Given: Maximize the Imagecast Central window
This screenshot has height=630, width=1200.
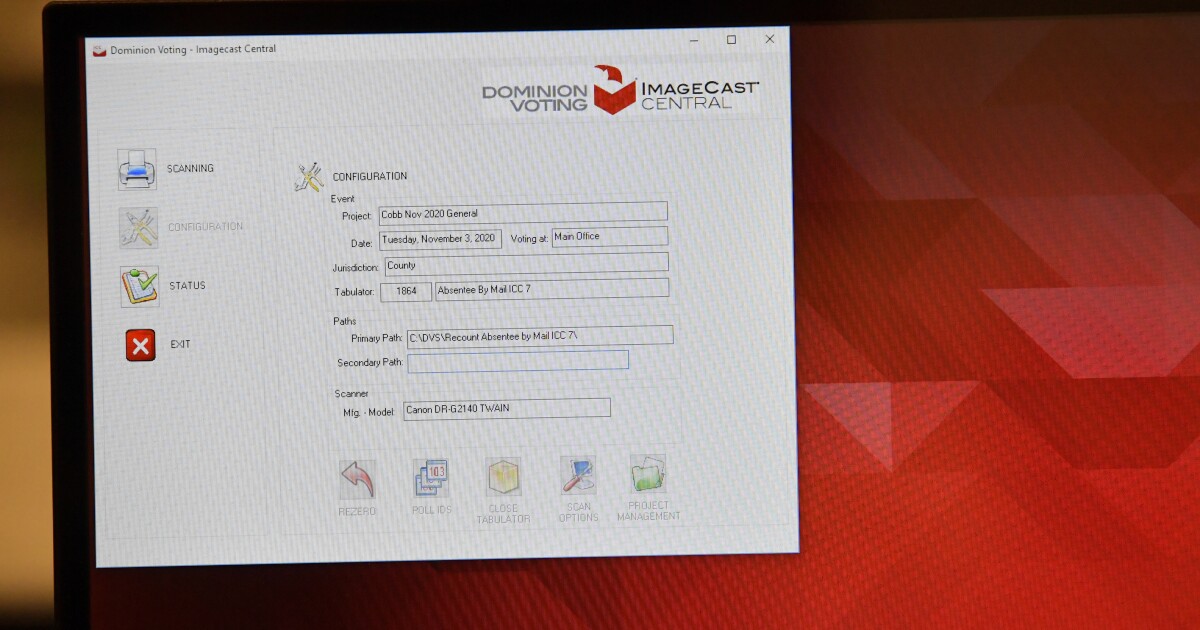Looking at the screenshot, I should point(732,40).
